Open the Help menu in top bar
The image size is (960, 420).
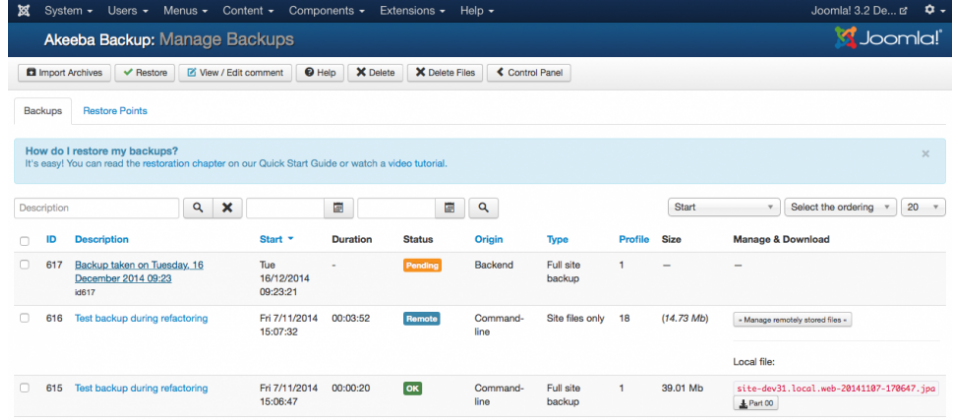477,10
